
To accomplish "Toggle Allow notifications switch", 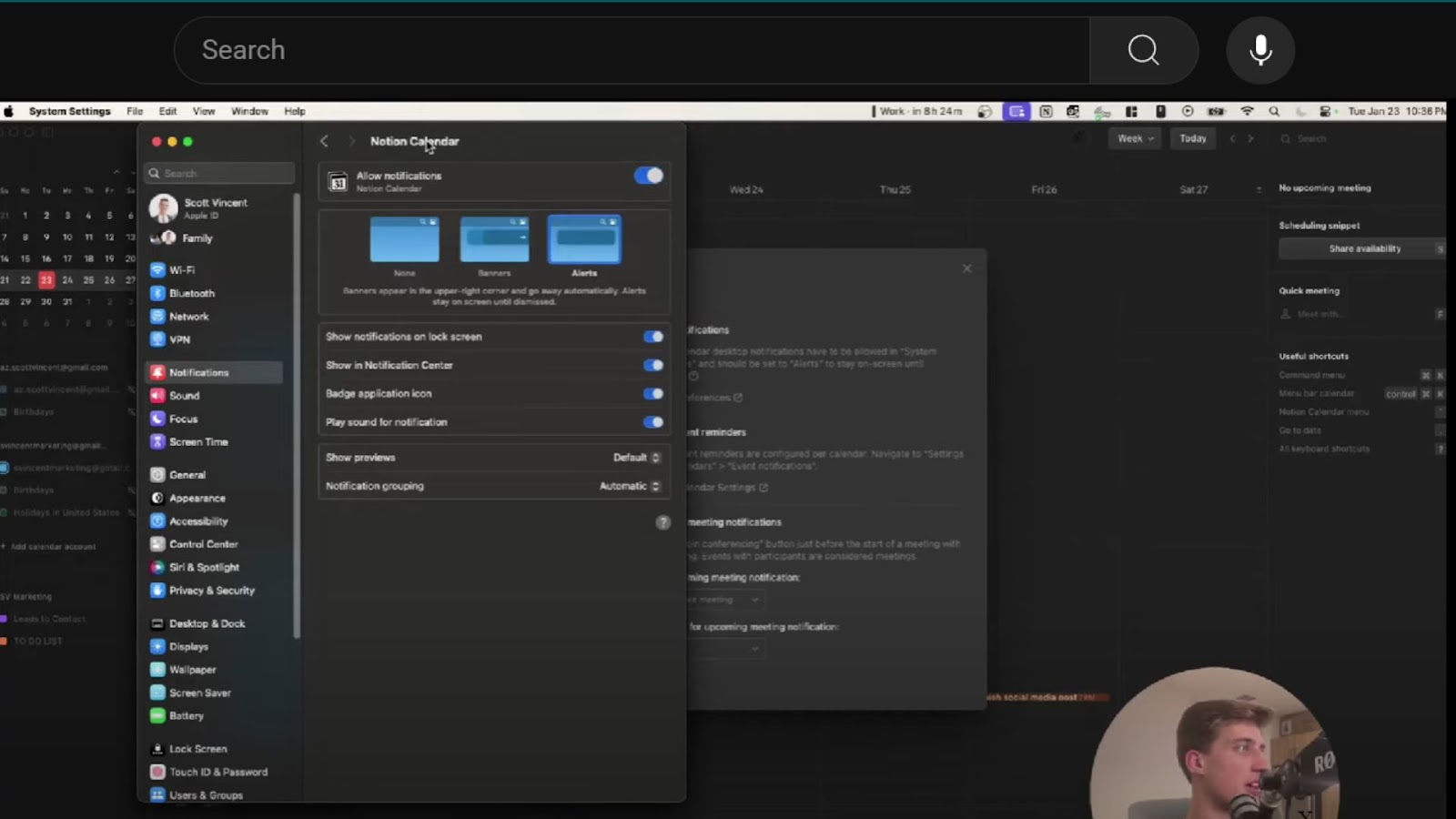I will 649,176.
